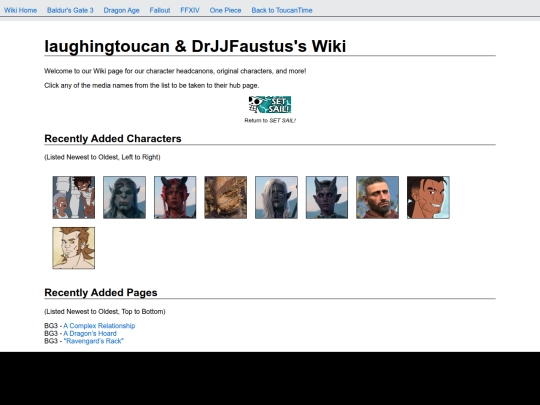Image resolution: width=540 pixels, height=405 pixels.
Task: Select the red horned tiefling portrait
Action: coord(175,197)
